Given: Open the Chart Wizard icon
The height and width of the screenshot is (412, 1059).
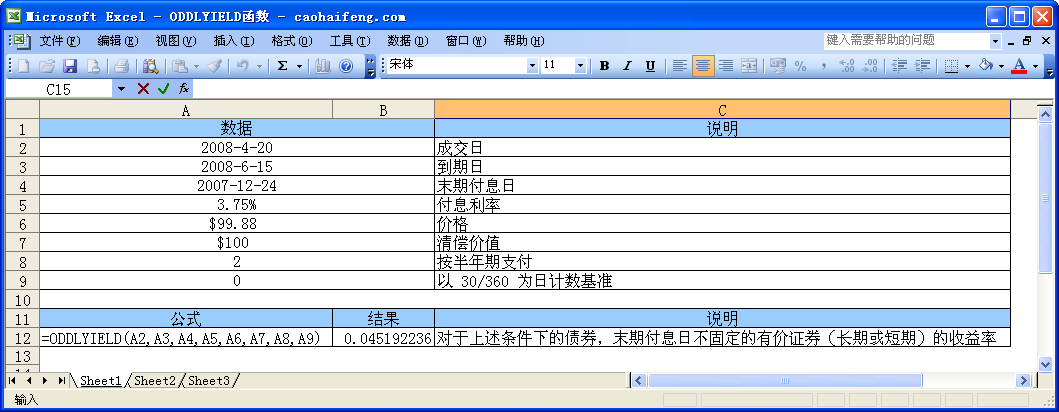Looking at the screenshot, I should [x=323, y=66].
